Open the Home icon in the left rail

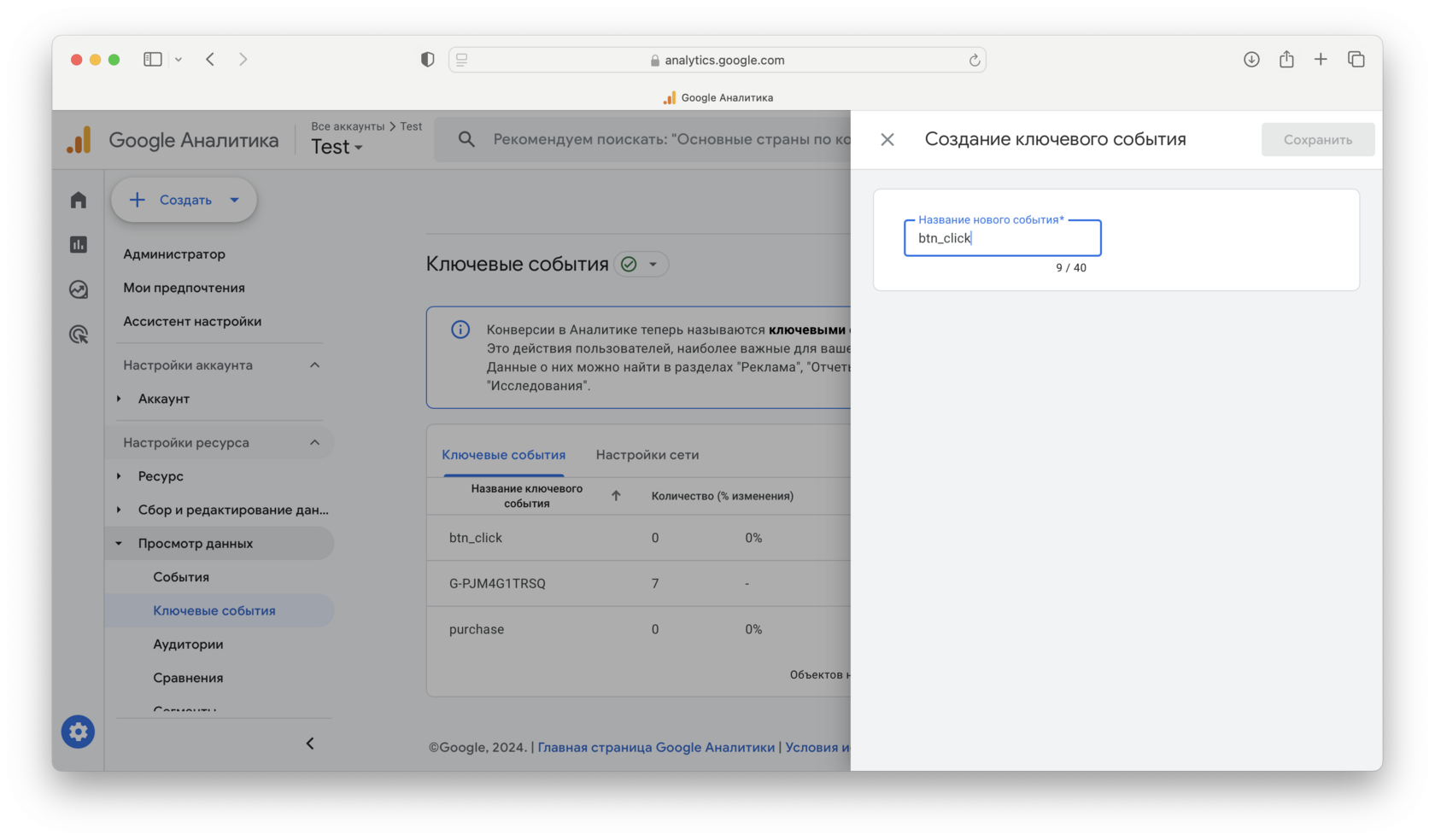pos(79,200)
